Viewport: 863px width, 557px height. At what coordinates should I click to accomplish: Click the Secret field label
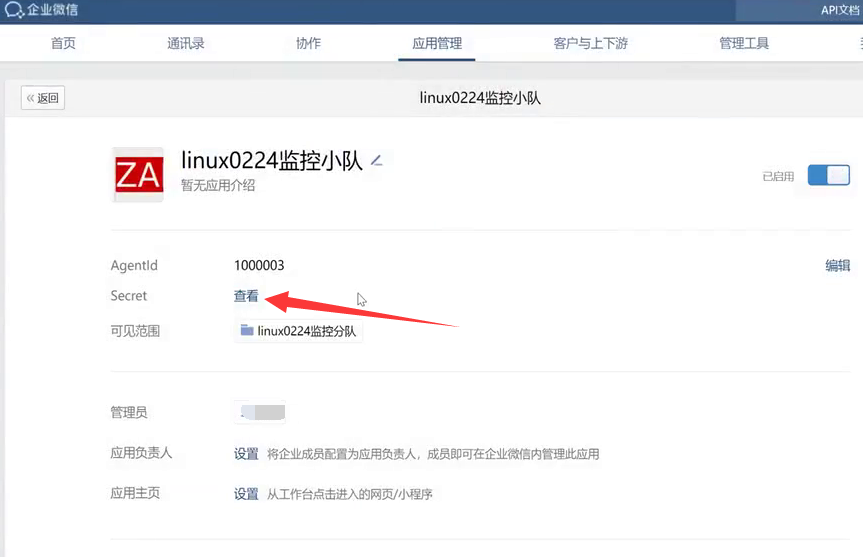[129, 296]
